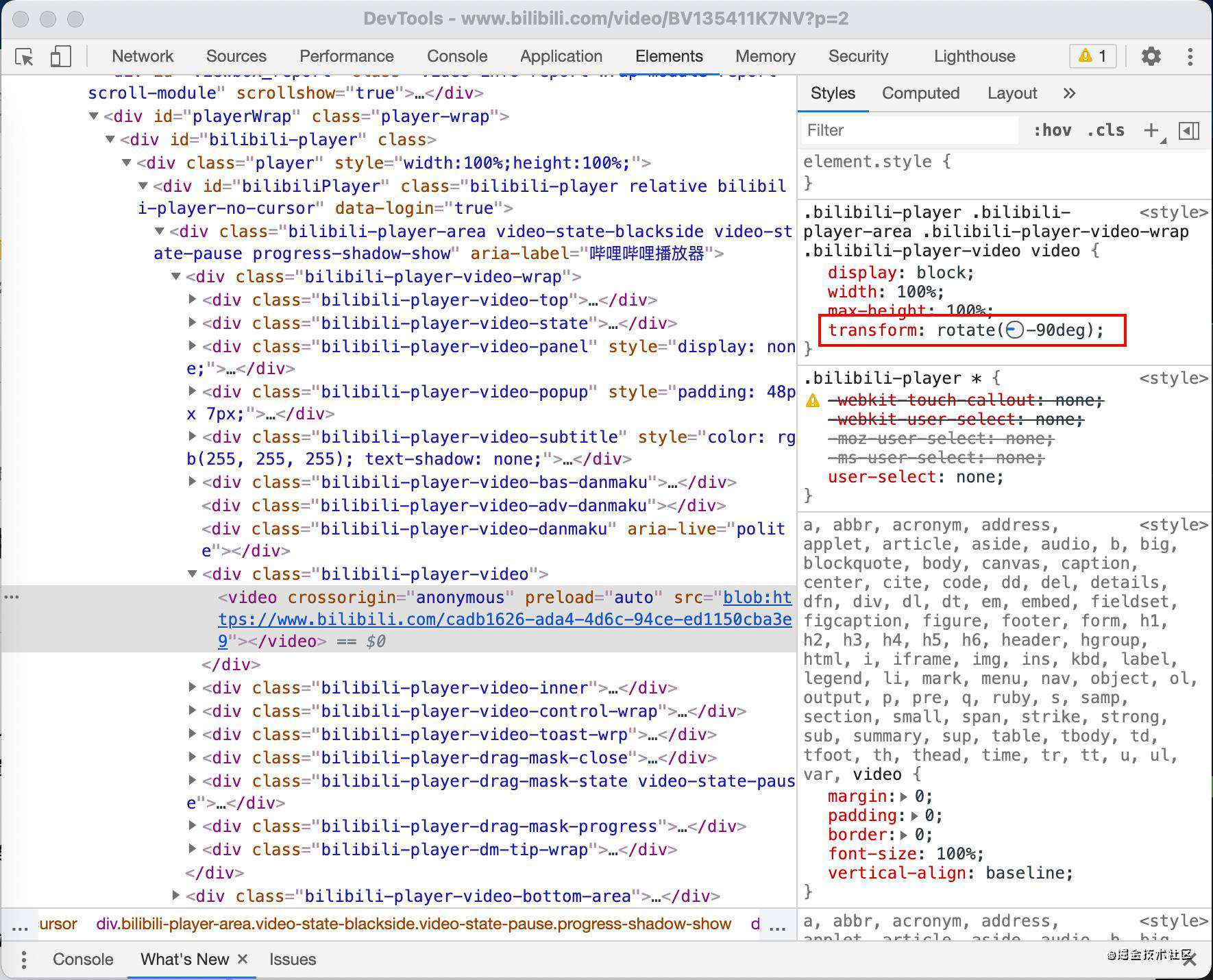
Task: Expand the bilibili-player-video-bottom-area node
Action: 176,896
